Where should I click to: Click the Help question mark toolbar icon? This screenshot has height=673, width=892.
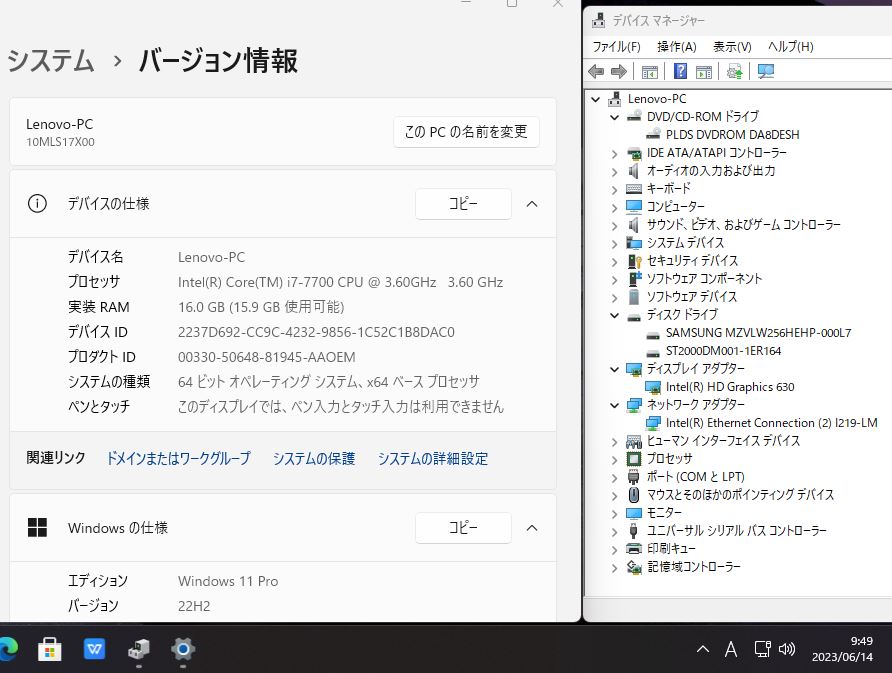click(680, 71)
